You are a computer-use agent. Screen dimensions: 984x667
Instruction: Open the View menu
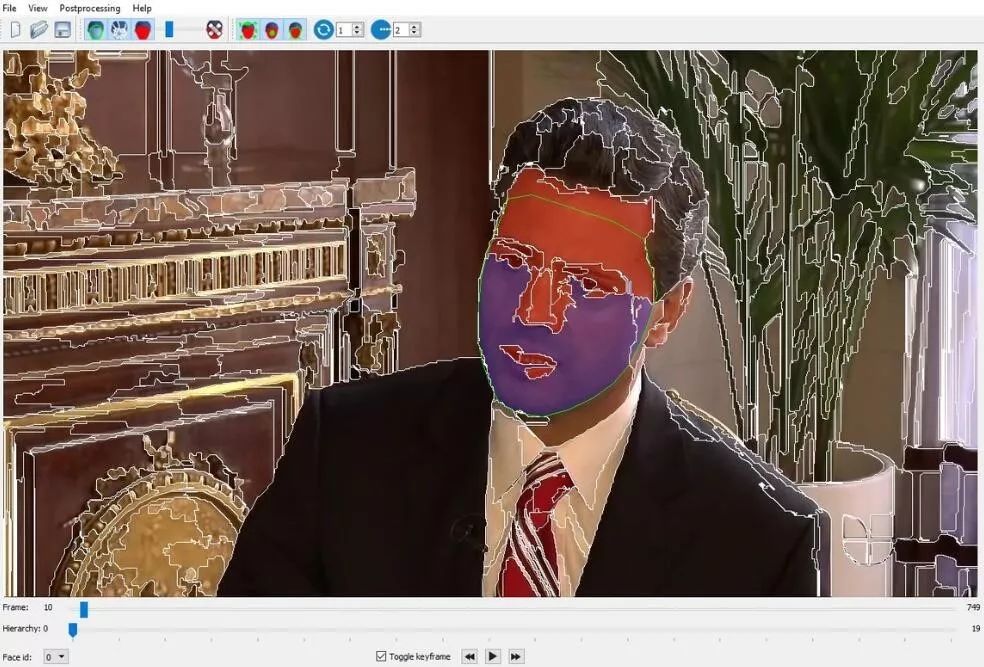click(38, 8)
